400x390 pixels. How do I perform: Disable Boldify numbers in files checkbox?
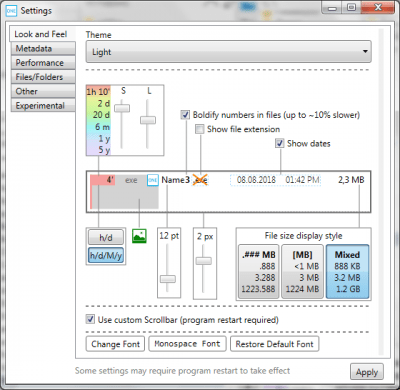click(185, 115)
